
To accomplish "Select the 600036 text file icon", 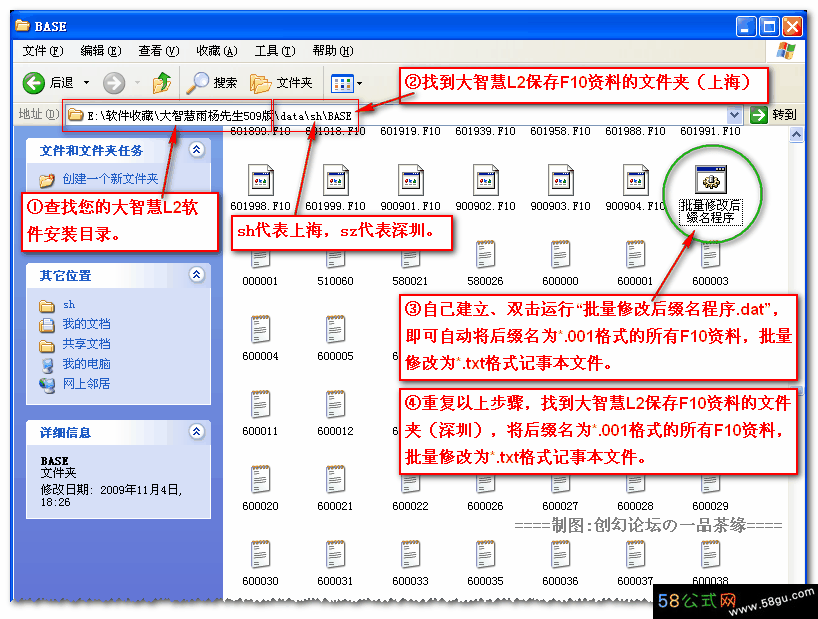I will (561, 554).
